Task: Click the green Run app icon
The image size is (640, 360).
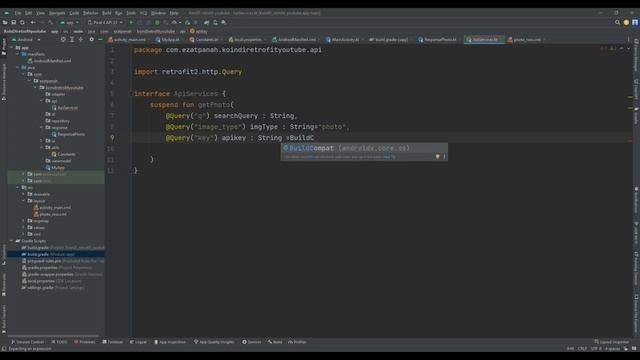Action: point(131,22)
